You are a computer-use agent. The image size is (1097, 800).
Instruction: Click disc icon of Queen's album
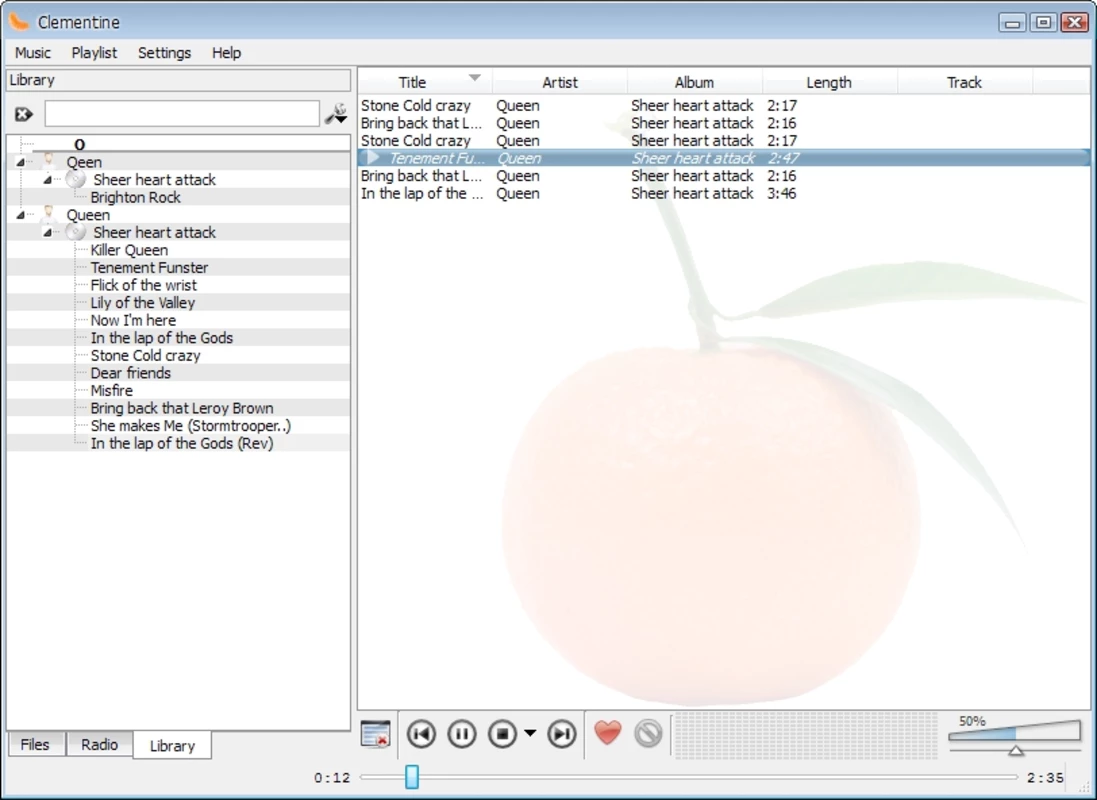coord(76,232)
